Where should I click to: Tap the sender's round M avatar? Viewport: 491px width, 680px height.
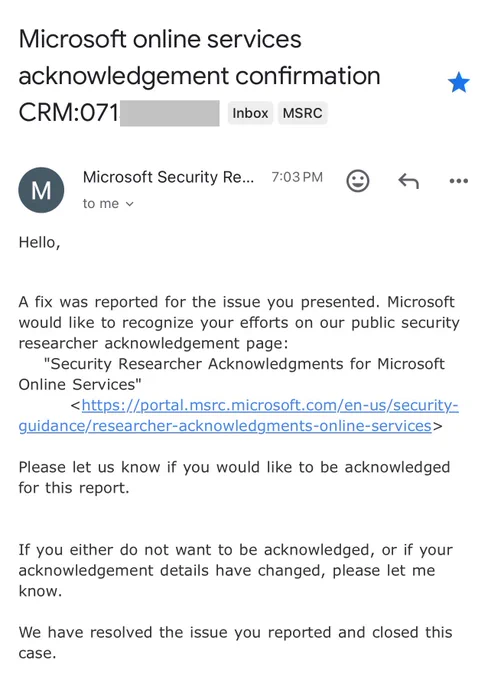coord(41,190)
